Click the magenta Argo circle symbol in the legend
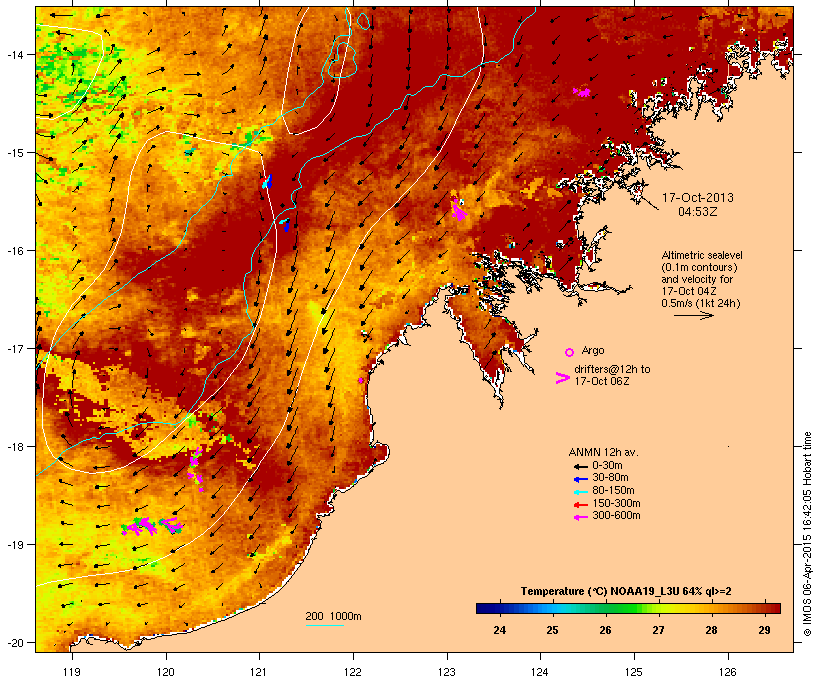820x680 pixels. 570,352
